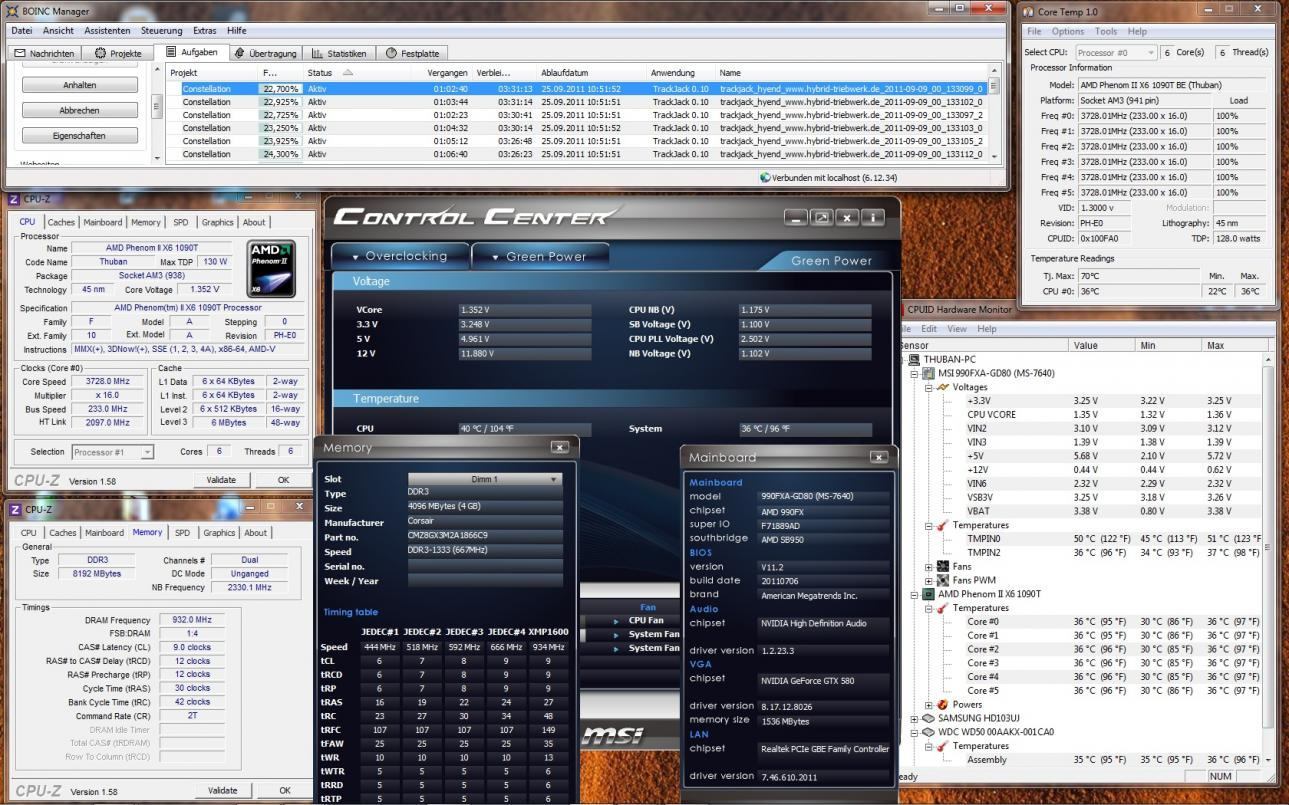Open the Select CPU Processor #0 dropdown

1116,52
